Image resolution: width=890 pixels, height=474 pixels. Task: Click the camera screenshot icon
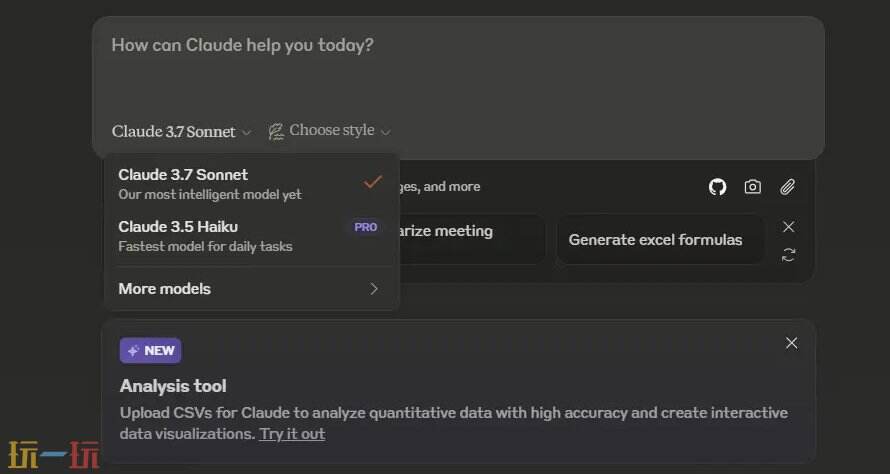[x=752, y=187]
